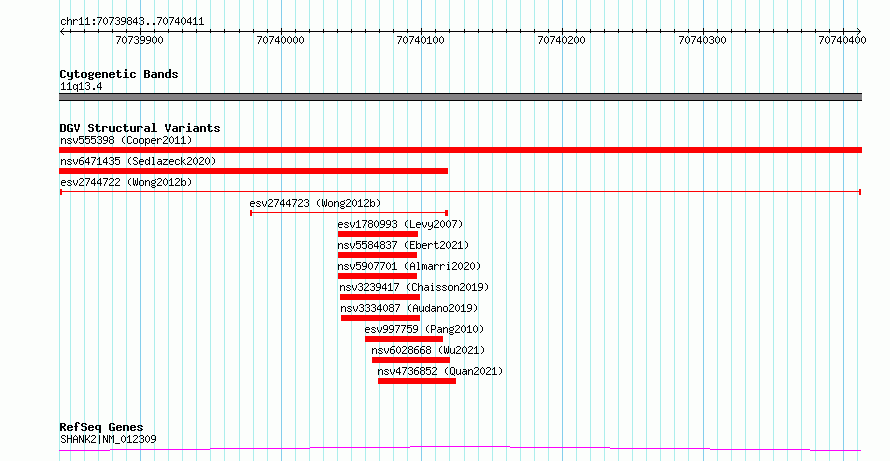Click esv997759 (Pang2010) variant label

[x=424, y=329]
